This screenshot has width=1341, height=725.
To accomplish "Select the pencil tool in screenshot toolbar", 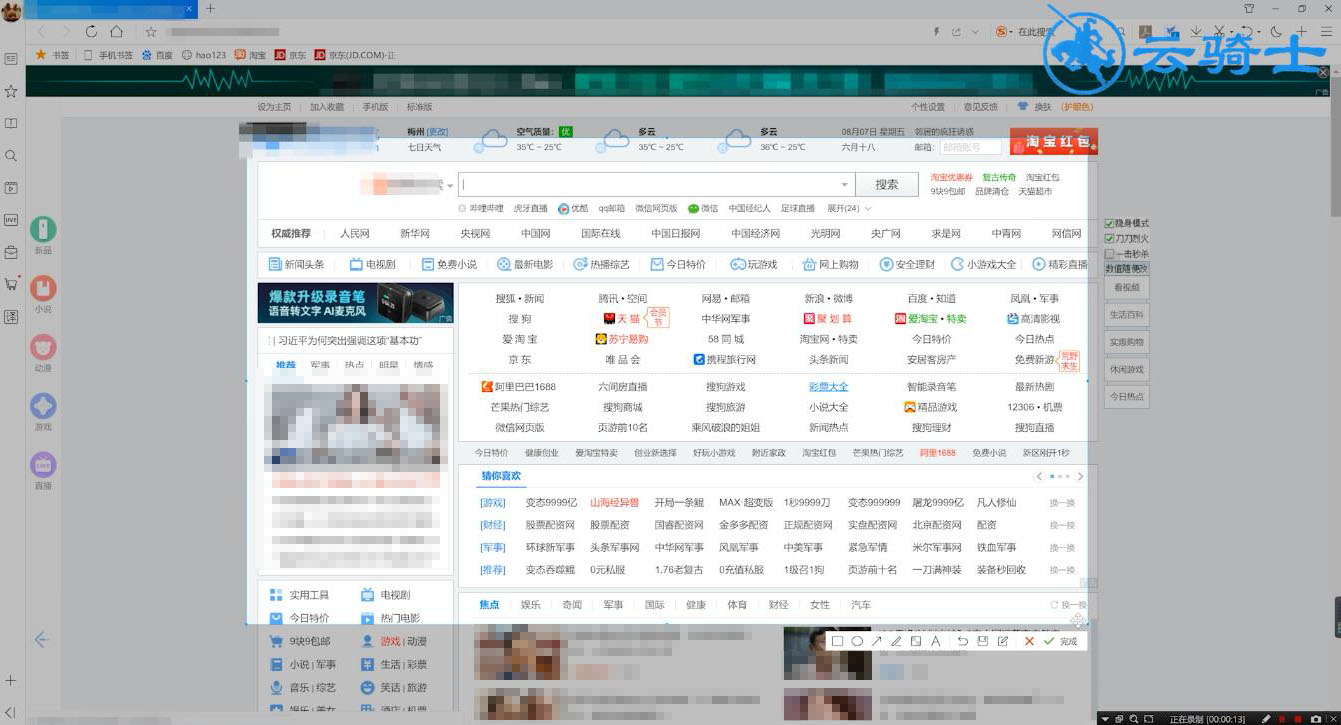I will 896,641.
